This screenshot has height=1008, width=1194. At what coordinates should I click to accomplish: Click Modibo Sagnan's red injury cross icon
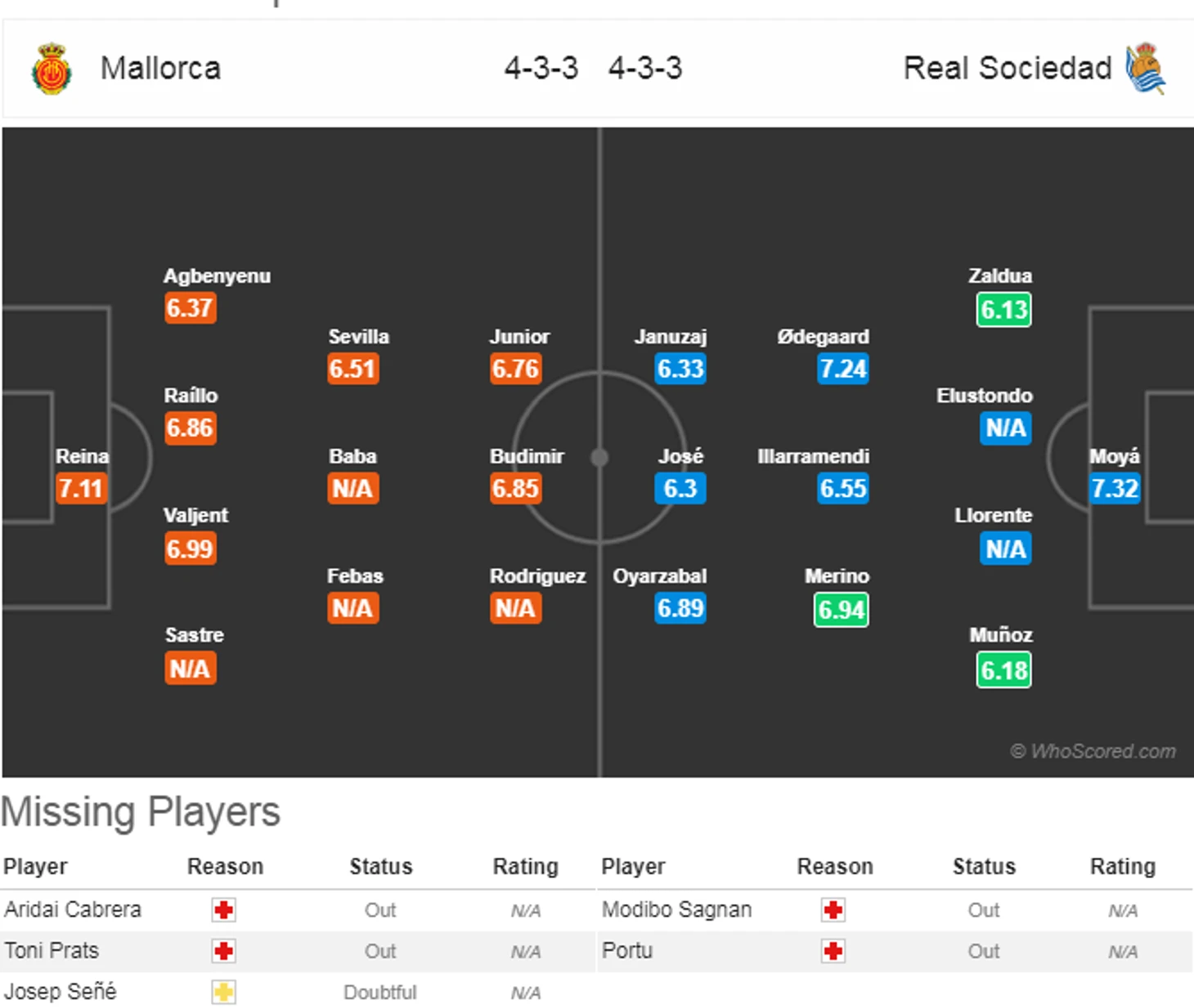(833, 910)
